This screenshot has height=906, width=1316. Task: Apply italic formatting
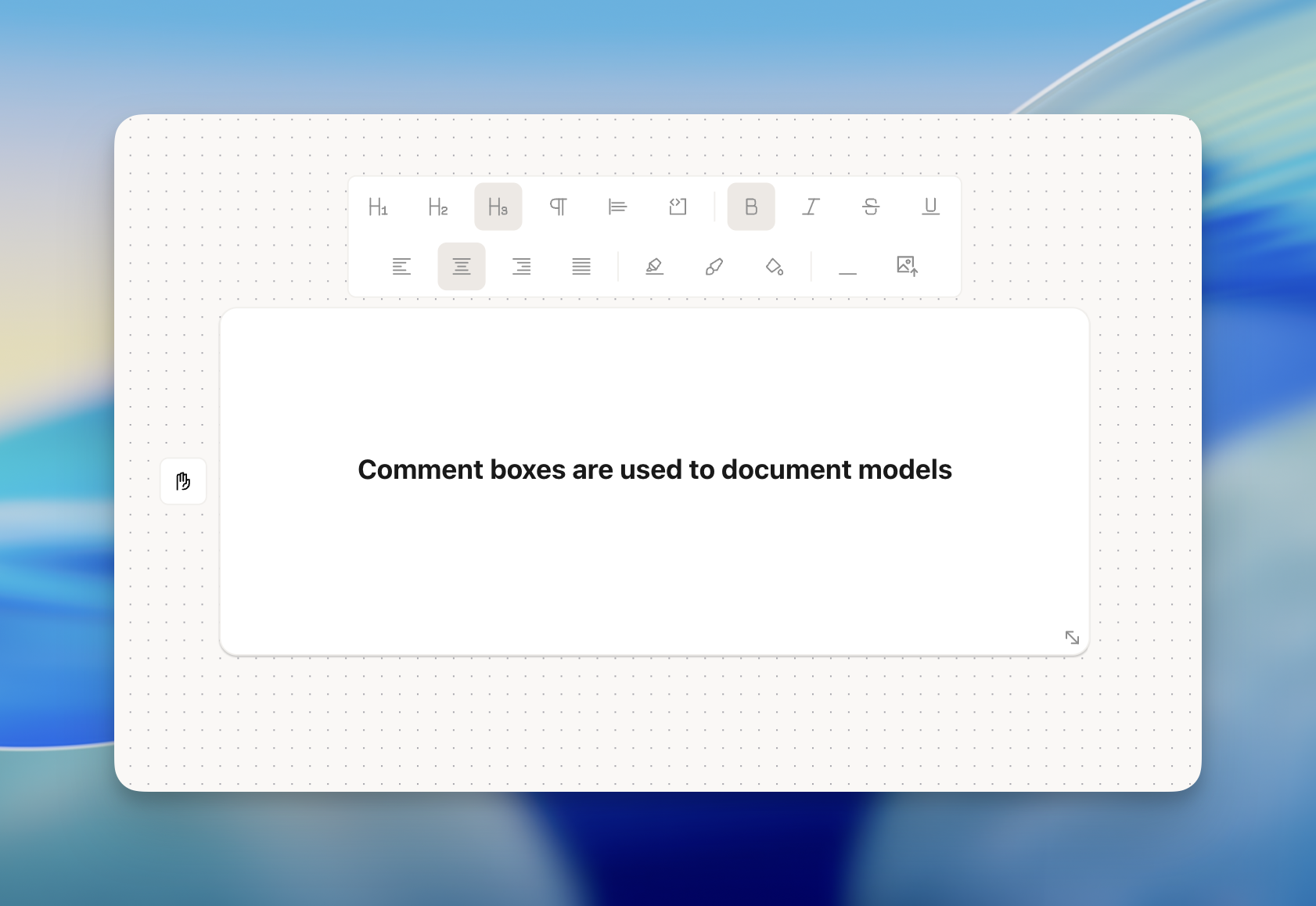(x=811, y=207)
